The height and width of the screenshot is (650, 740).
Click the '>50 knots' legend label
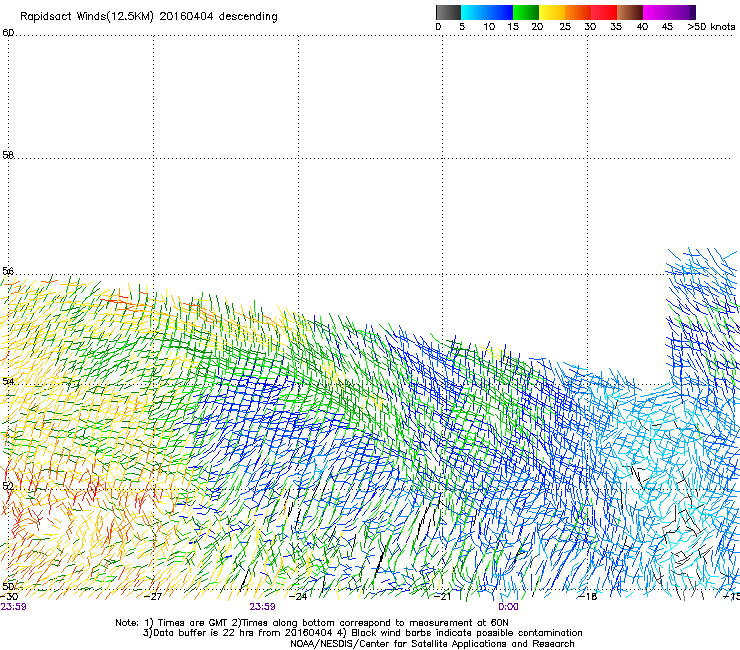tap(711, 27)
